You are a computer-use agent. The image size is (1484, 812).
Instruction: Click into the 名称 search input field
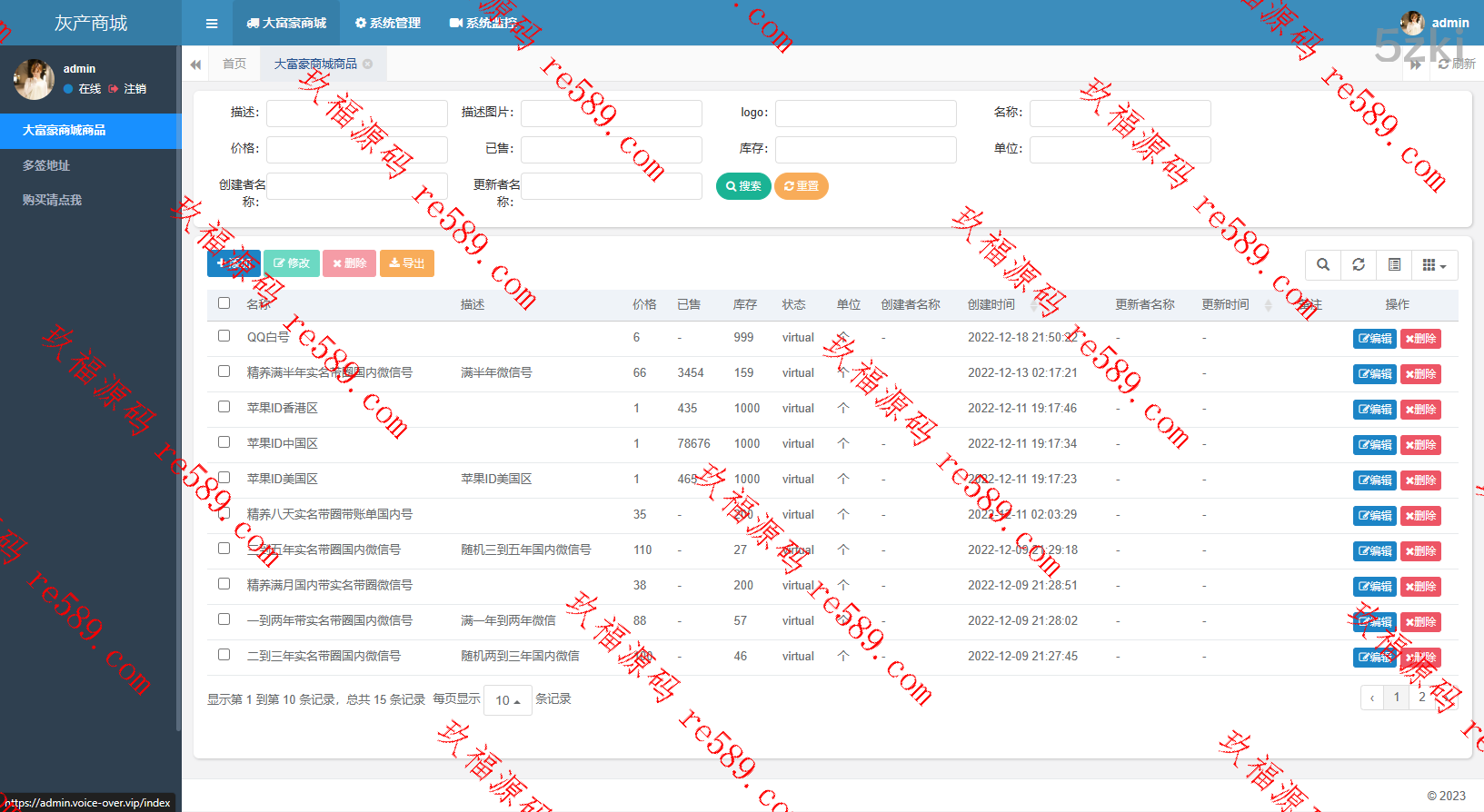click(1120, 114)
